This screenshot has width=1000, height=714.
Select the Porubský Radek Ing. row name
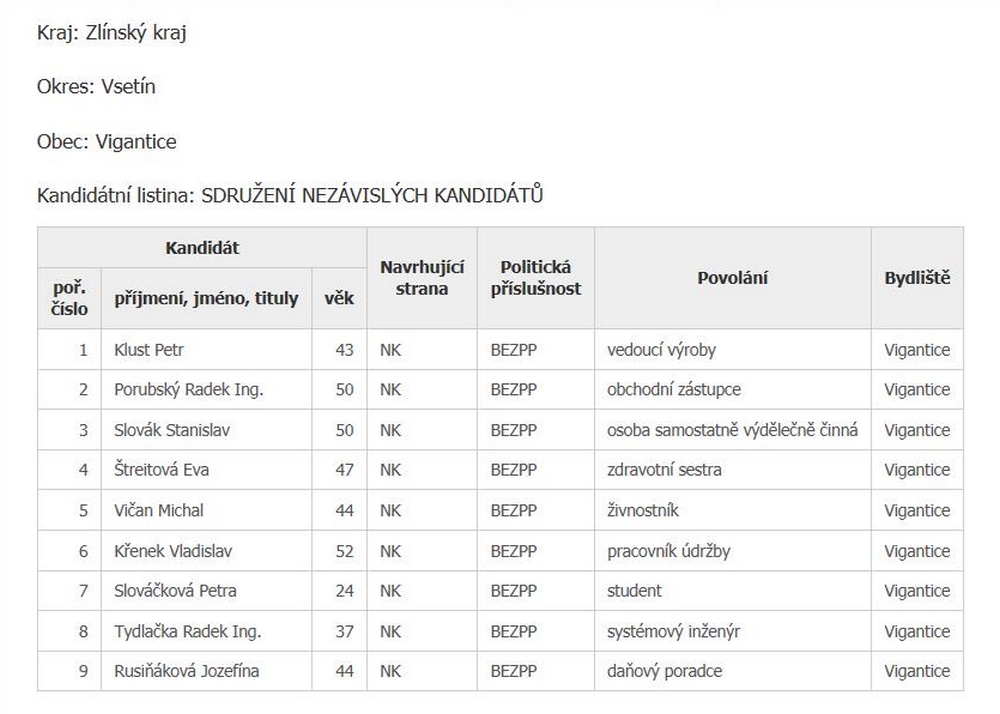tap(189, 390)
